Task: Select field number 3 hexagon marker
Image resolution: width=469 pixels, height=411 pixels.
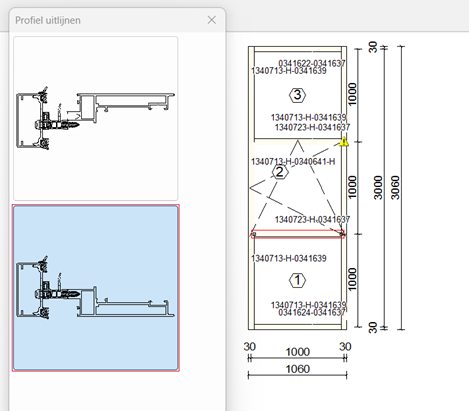Action: pyautogui.click(x=297, y=95)
